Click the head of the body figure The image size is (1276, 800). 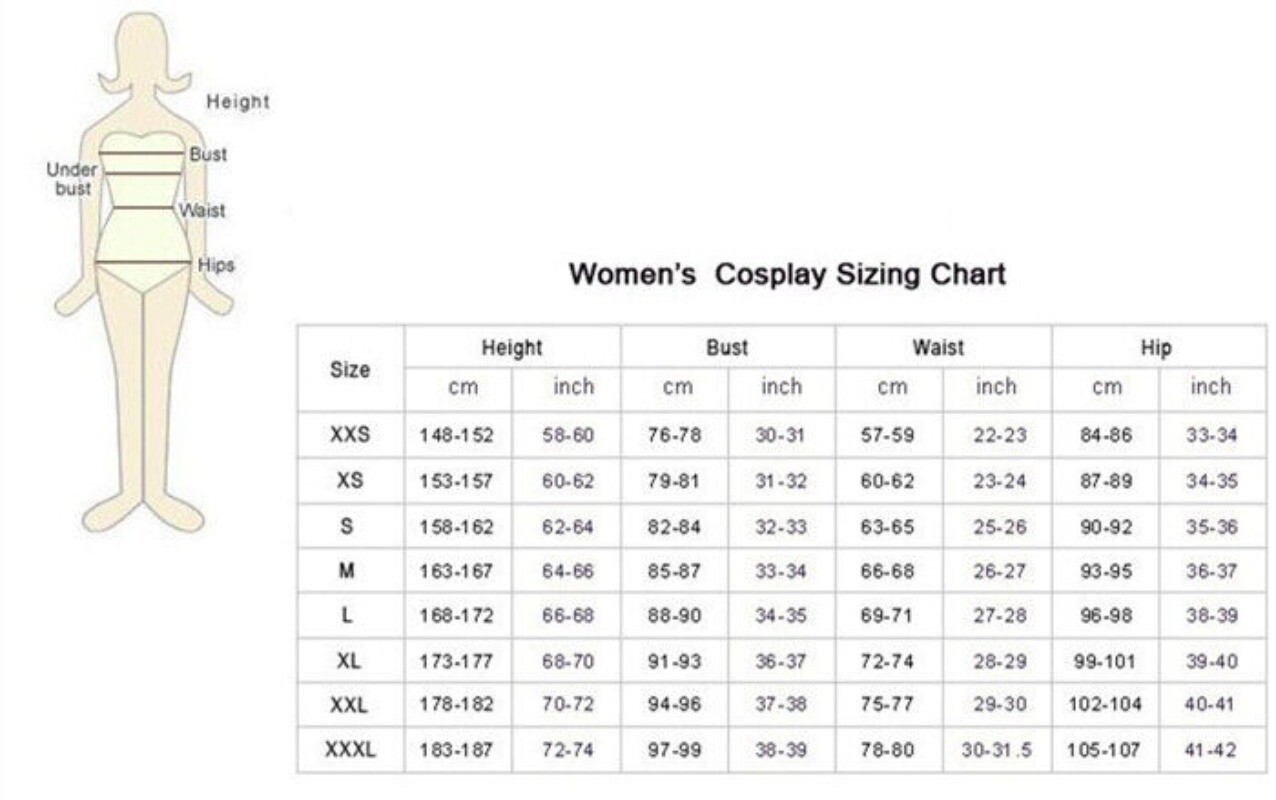(145, 52)
